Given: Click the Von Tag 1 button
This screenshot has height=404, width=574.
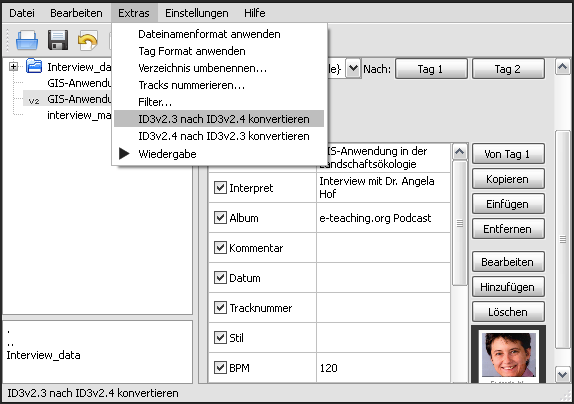Looking at the screenshot, I should click(x=508, y=154).
